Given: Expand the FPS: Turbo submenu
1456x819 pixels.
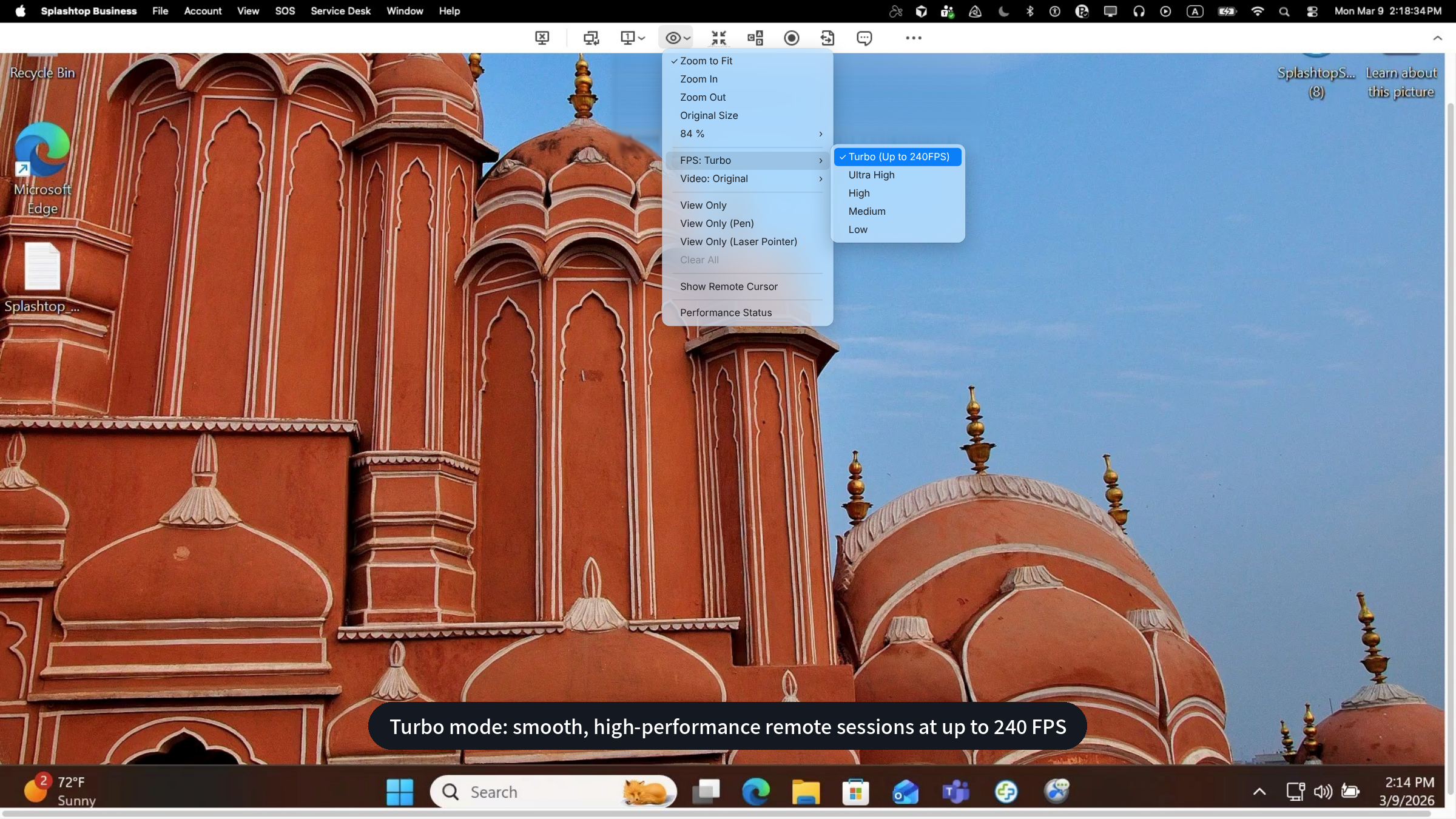Looking at the screenshot, I should (x=748, y=160).
